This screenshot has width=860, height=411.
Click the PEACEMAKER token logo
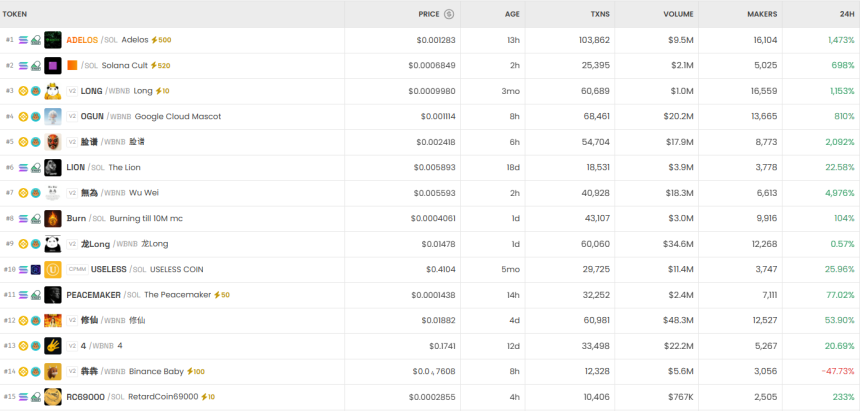coord(53,295)
